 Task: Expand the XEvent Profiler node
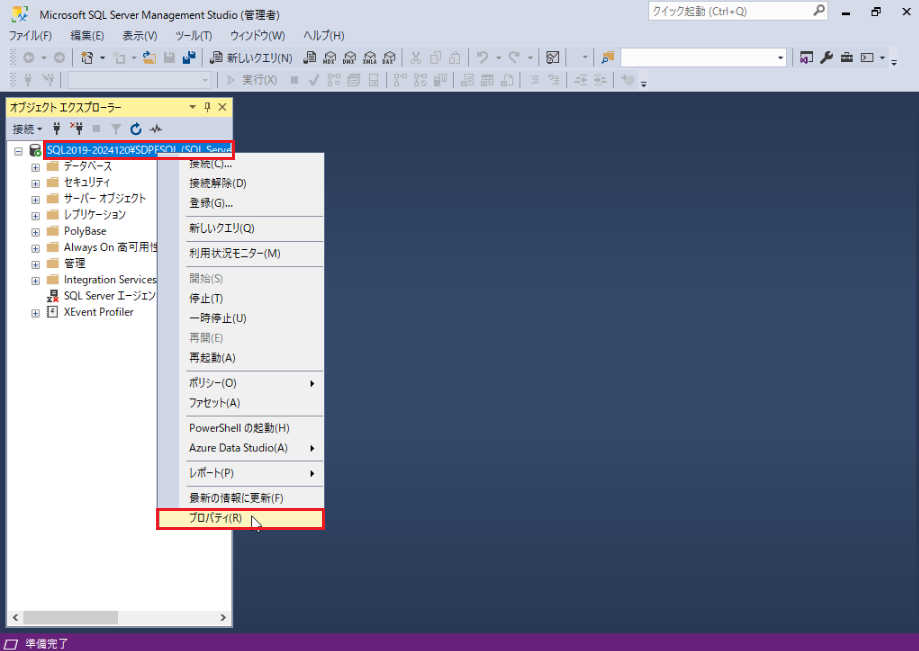coord(35,313)
